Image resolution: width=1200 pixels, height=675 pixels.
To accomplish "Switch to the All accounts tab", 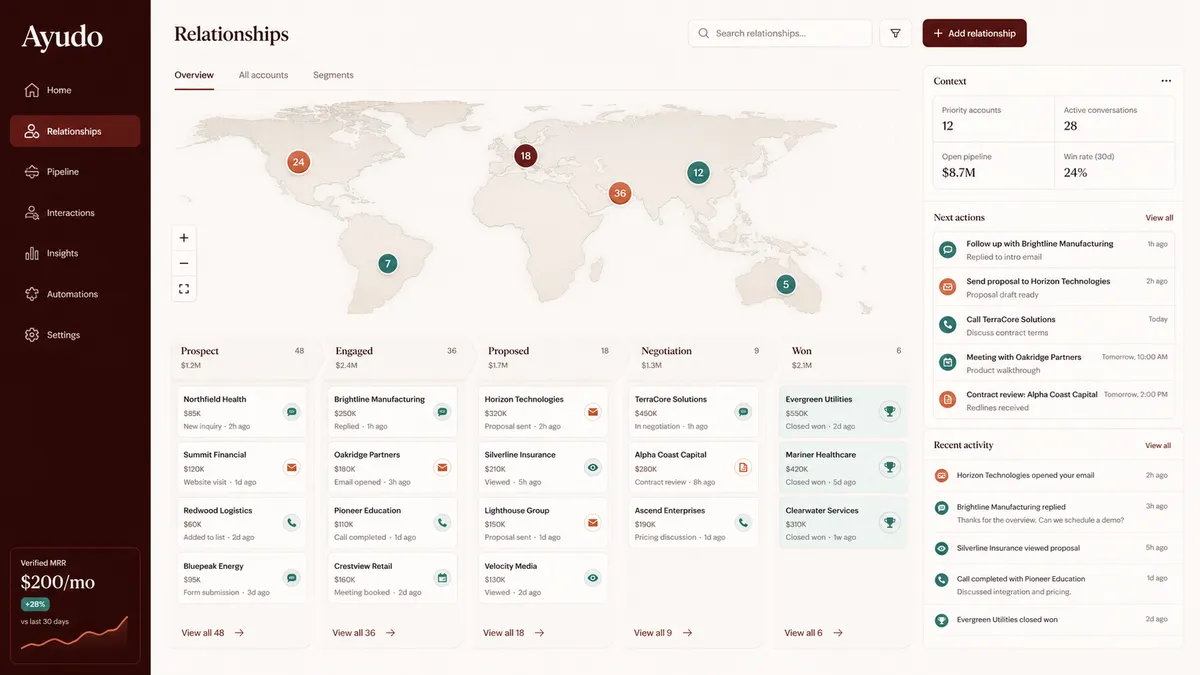I will tap(263, 75).
